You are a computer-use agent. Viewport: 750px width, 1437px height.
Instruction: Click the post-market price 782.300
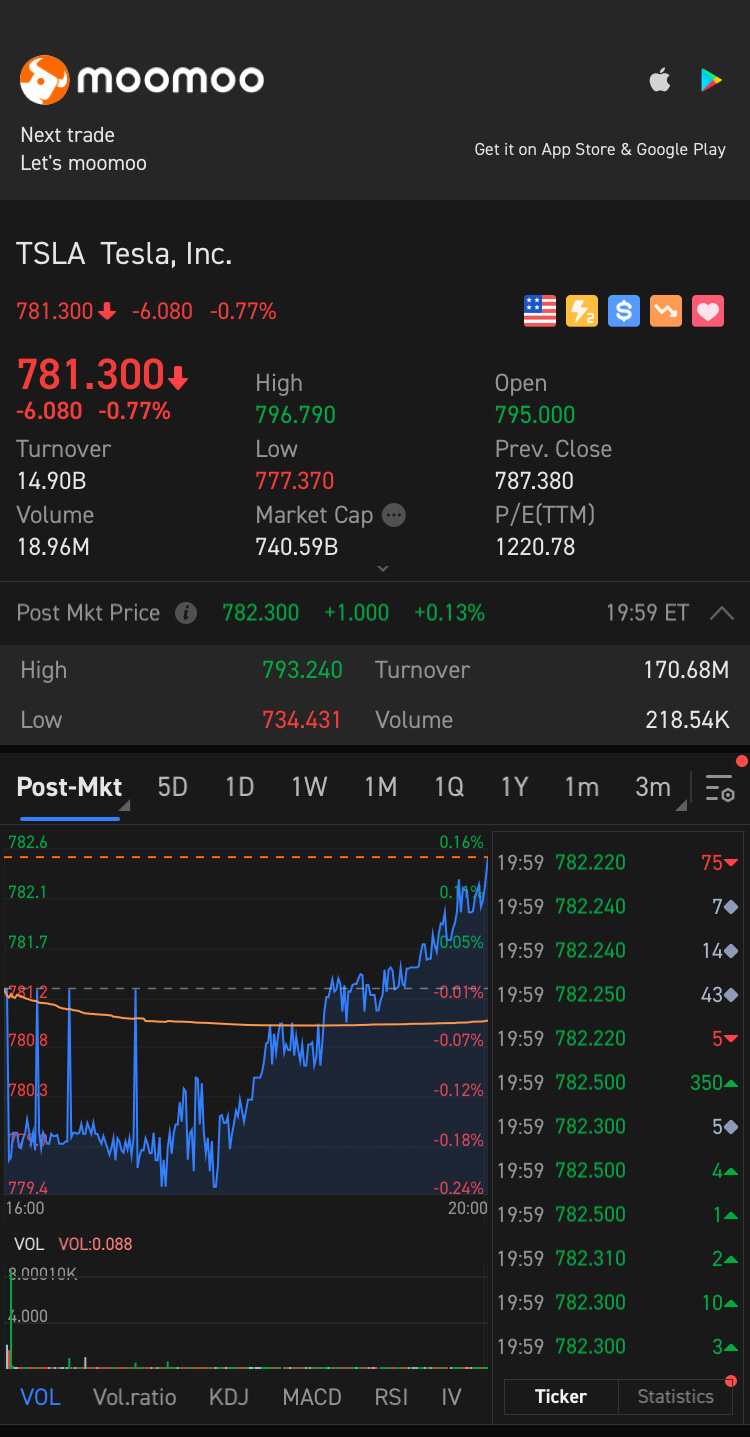click(x=261, y=613)
